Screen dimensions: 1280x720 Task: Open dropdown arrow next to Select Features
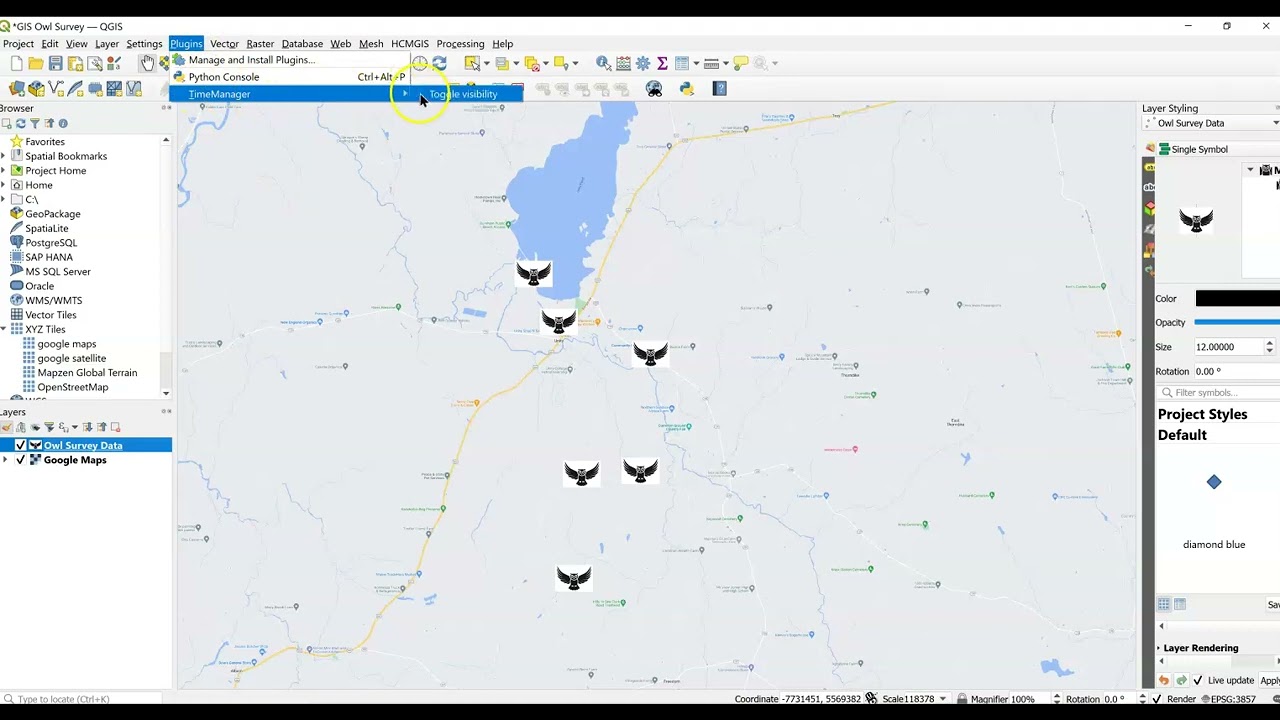tap(486, 63)
